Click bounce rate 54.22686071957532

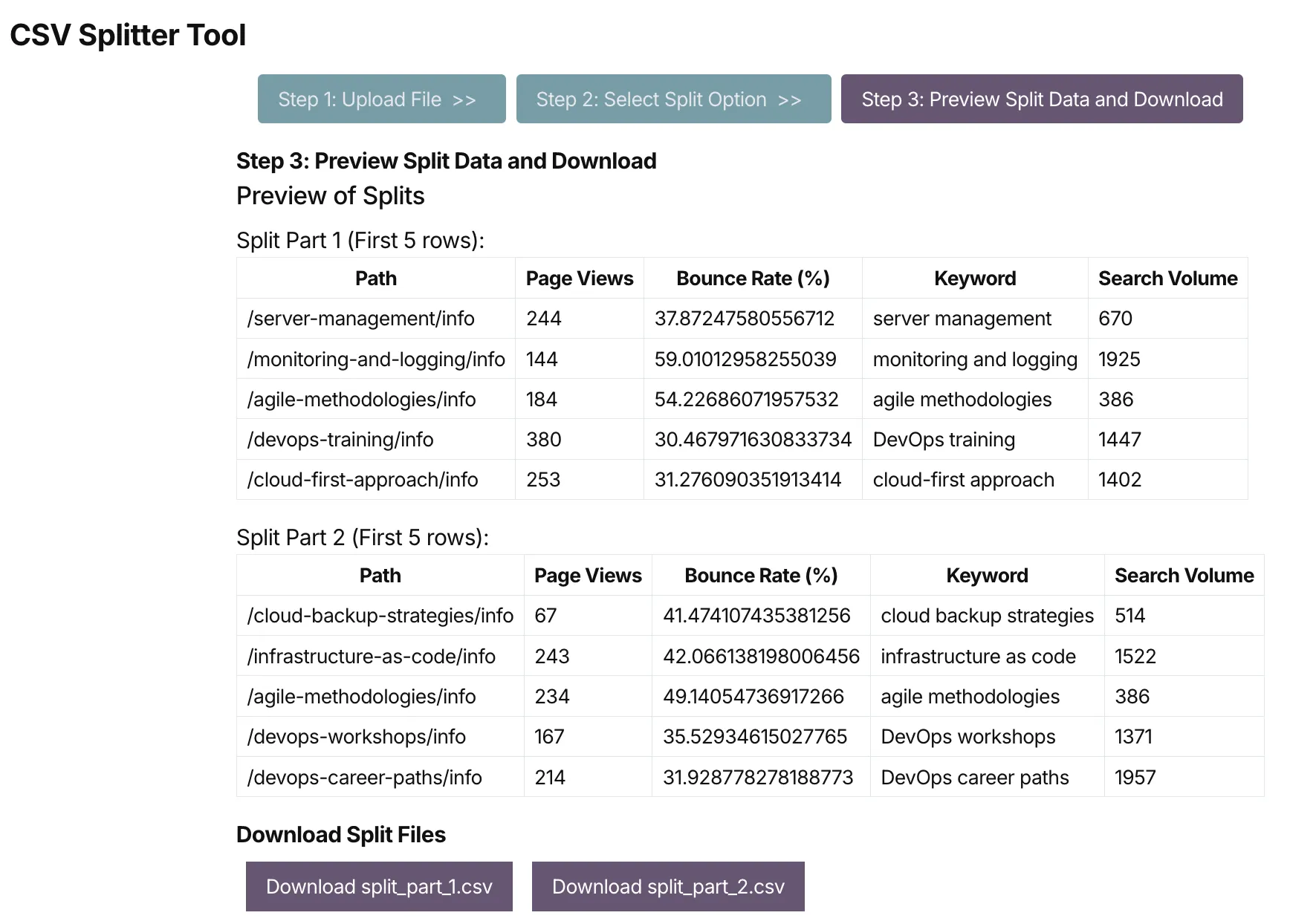point(753,400)
